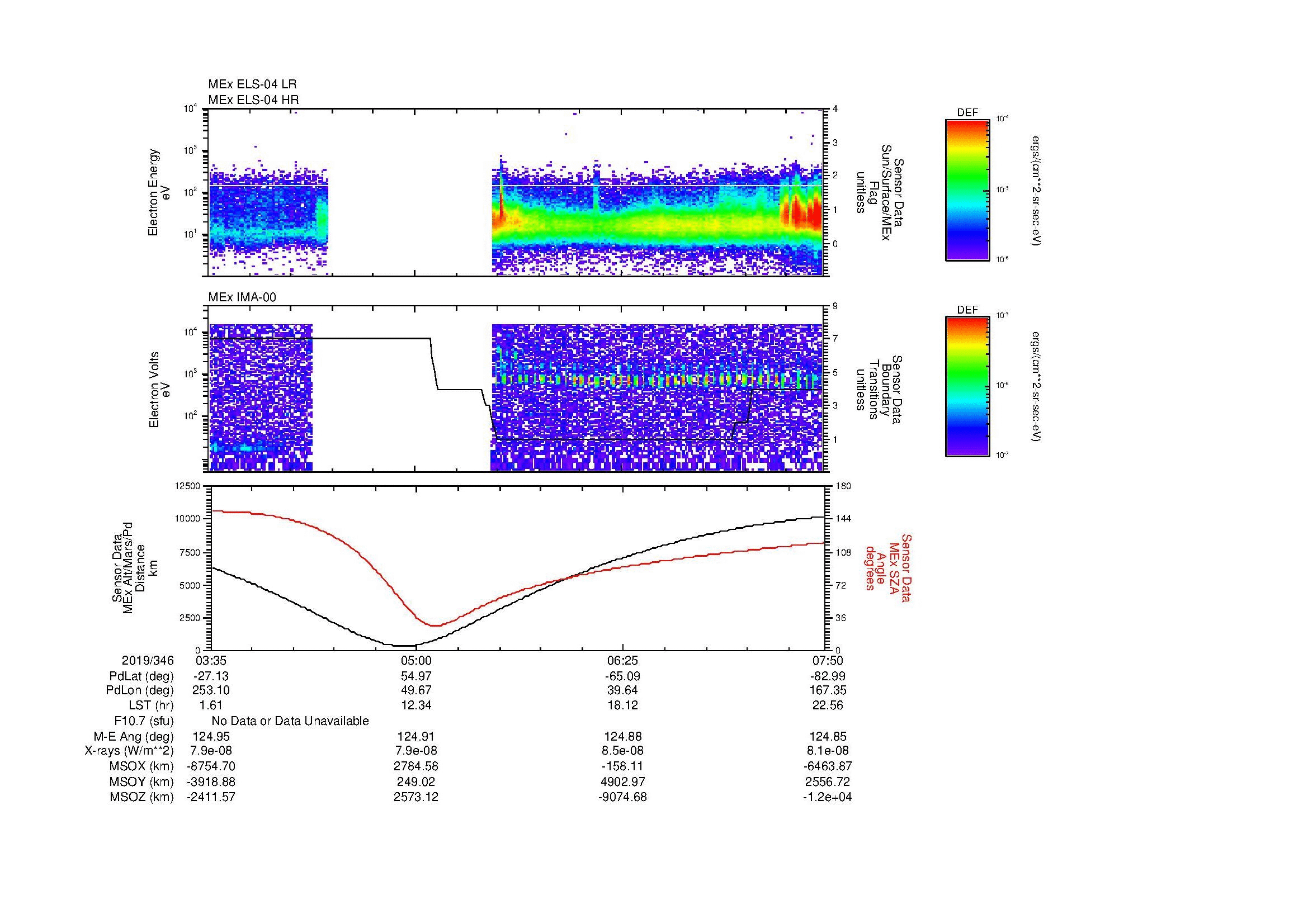Viewport: 1308px width, 924px height.
Task: Click the MEx ELS-04 HR label
Action: pos(253,100)
